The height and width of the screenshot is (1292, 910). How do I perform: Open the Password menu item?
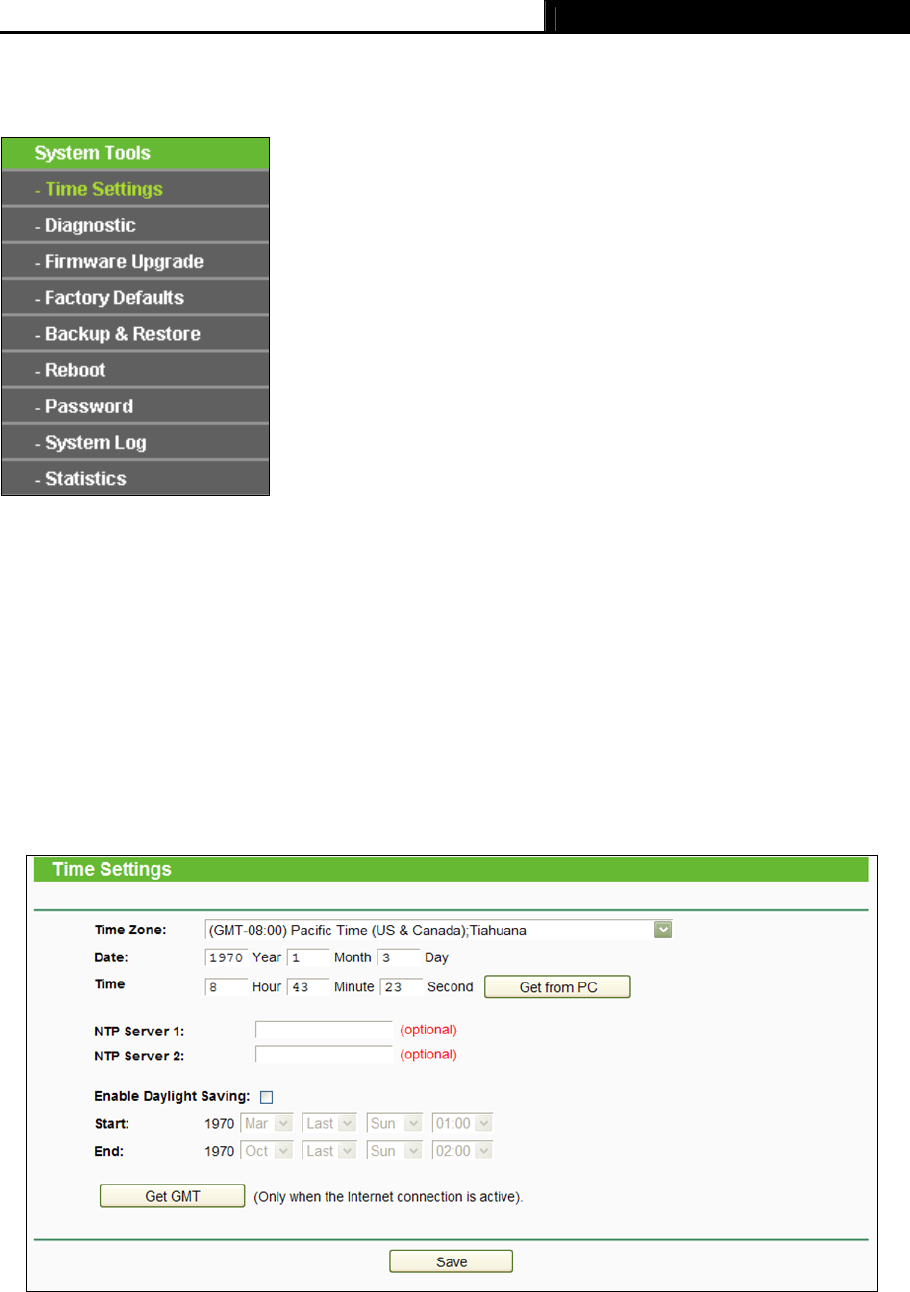(135, 406)
